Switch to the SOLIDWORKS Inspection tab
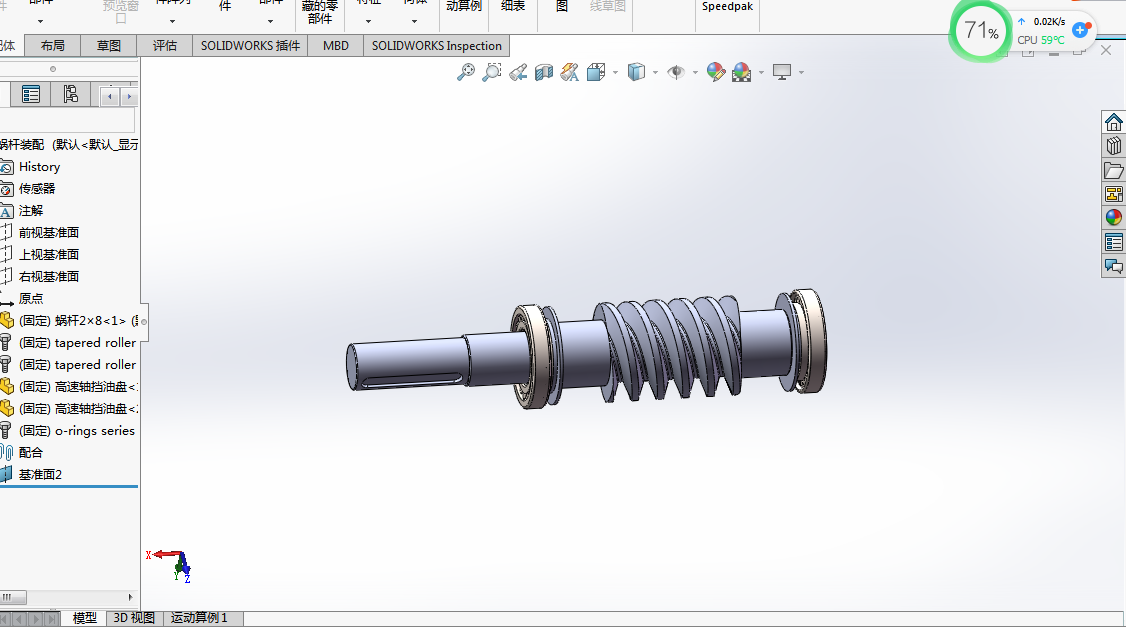This screenshot has height=627, width=1126. pyautogui.click(x=436, y=46)
